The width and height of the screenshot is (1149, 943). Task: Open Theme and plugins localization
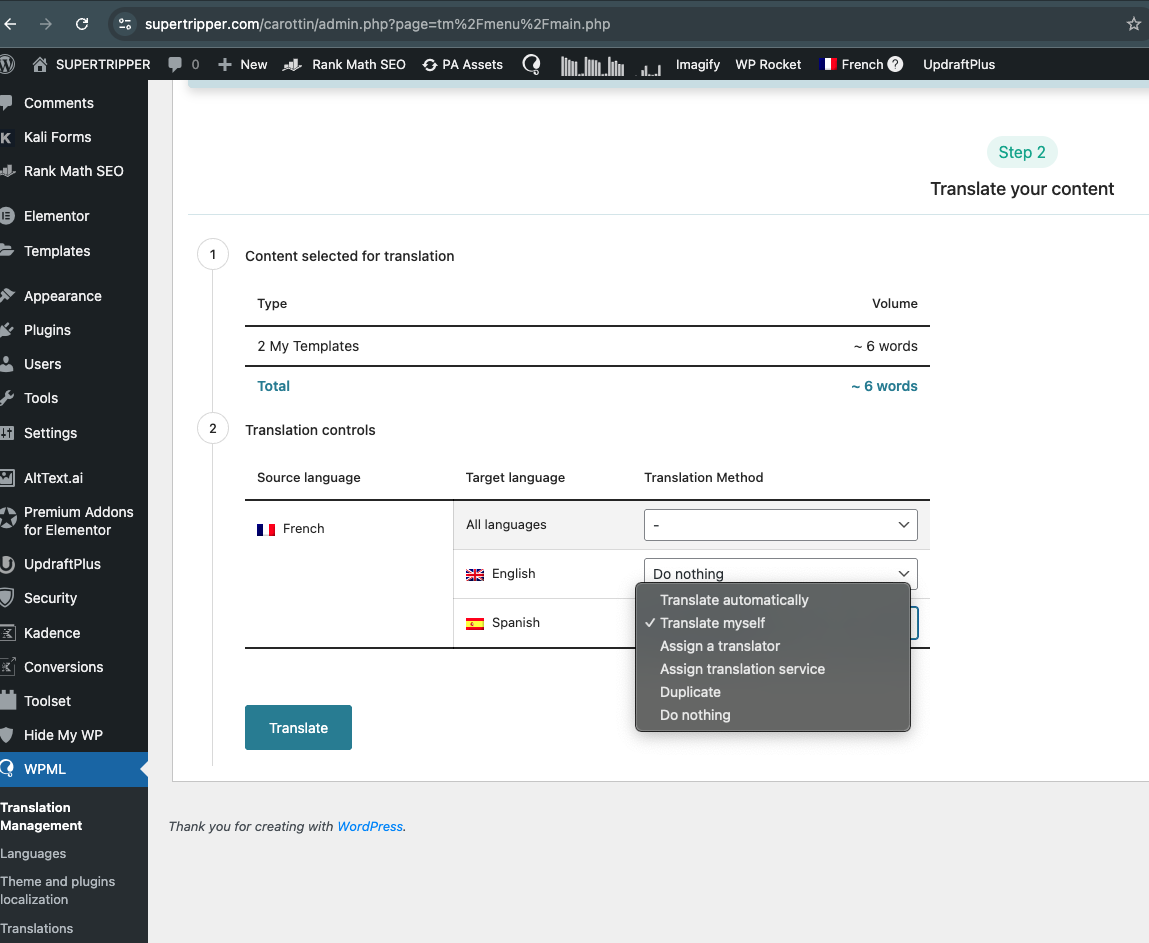coord(58,890)
